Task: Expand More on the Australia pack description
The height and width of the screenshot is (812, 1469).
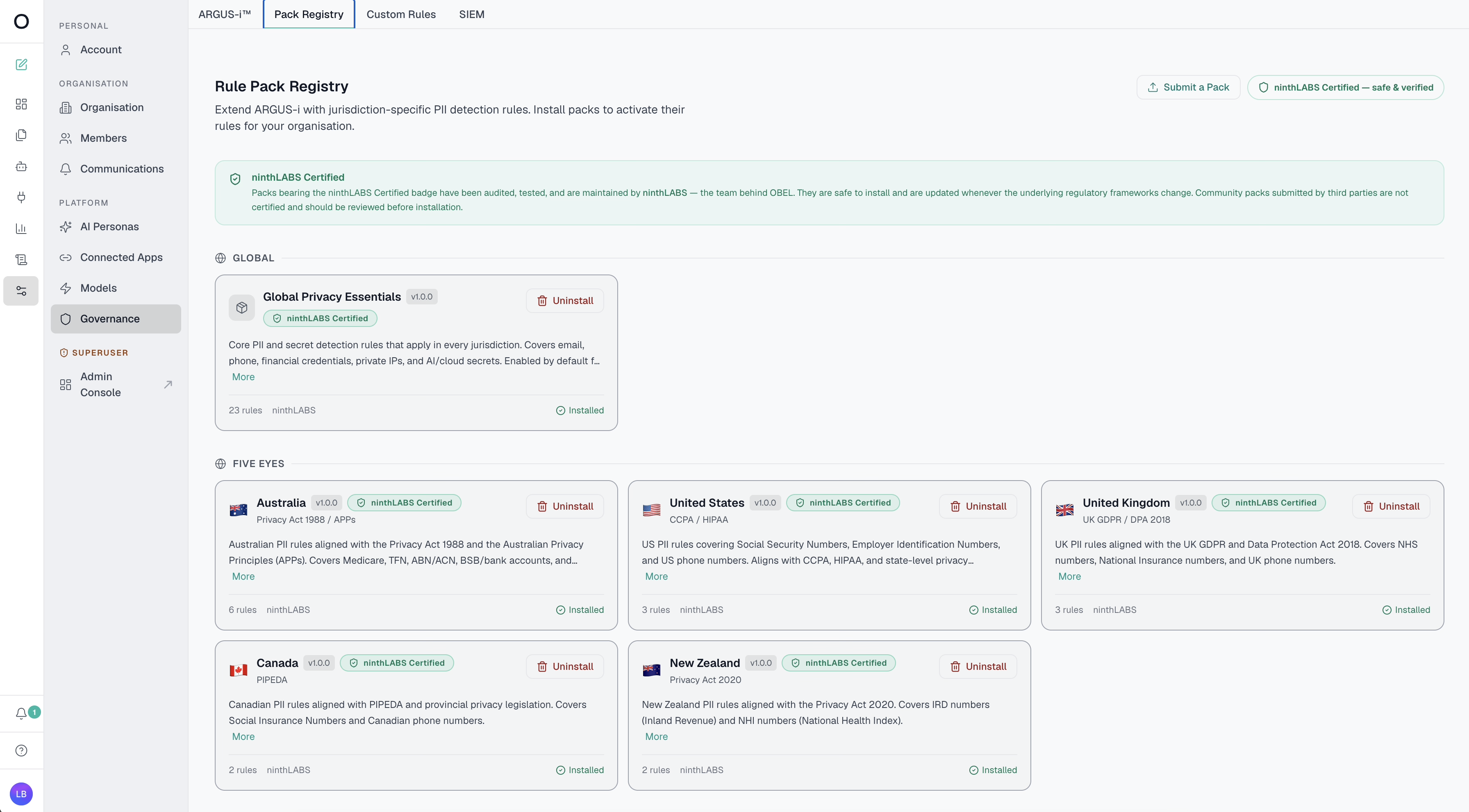Action: [243, 576]
